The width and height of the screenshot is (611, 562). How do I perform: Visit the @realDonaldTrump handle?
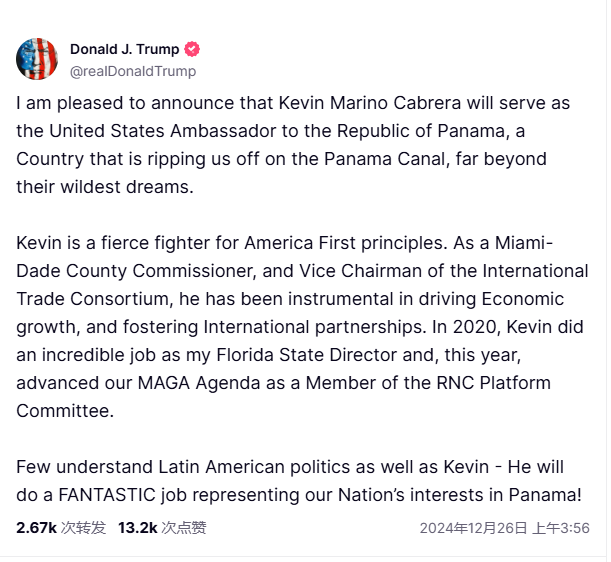133,71
